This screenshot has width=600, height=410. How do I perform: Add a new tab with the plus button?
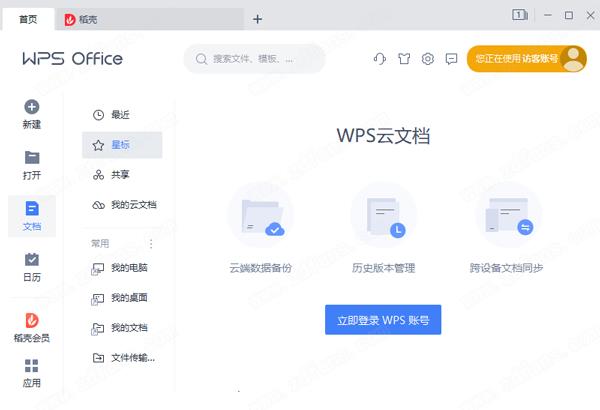click(258, 19)
